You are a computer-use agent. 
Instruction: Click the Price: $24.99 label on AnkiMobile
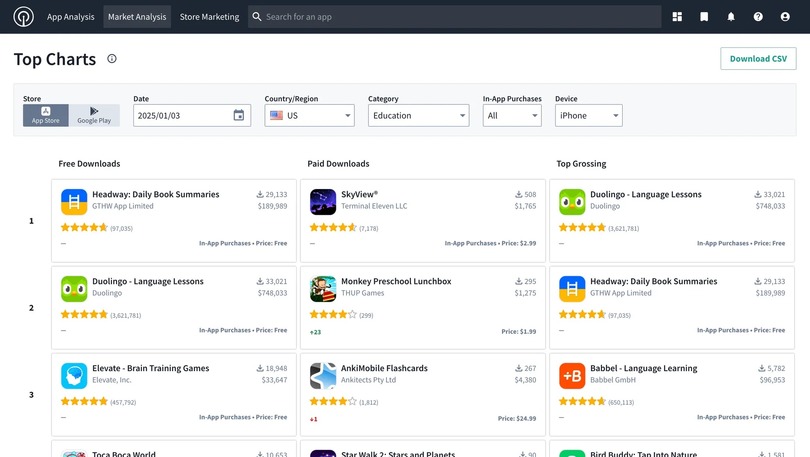tap(517, 418)
